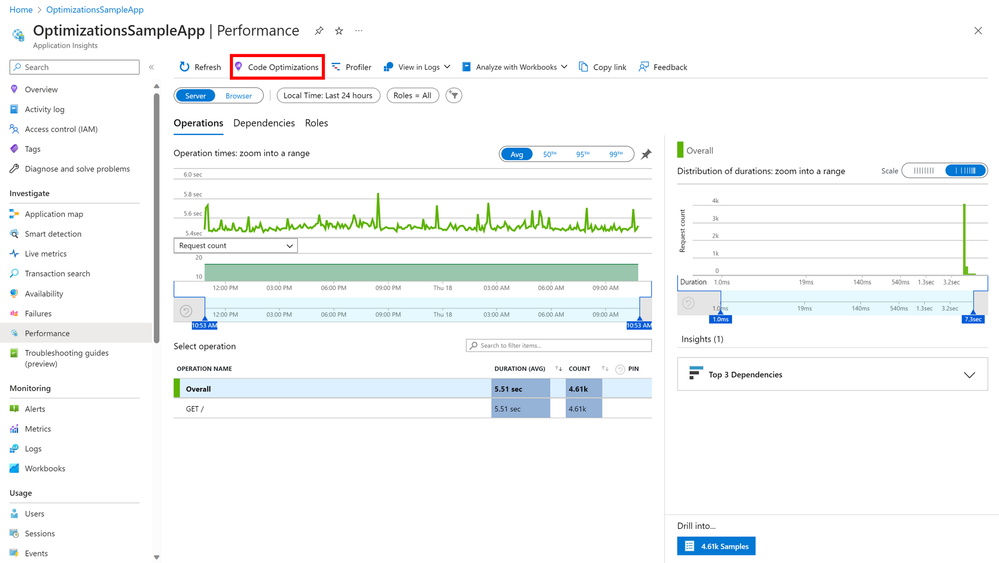Image resolution: width=999 pixels, height=563 pixels.
Task: Collapse the left navigation menu
Action: click(x=151, y=67)
